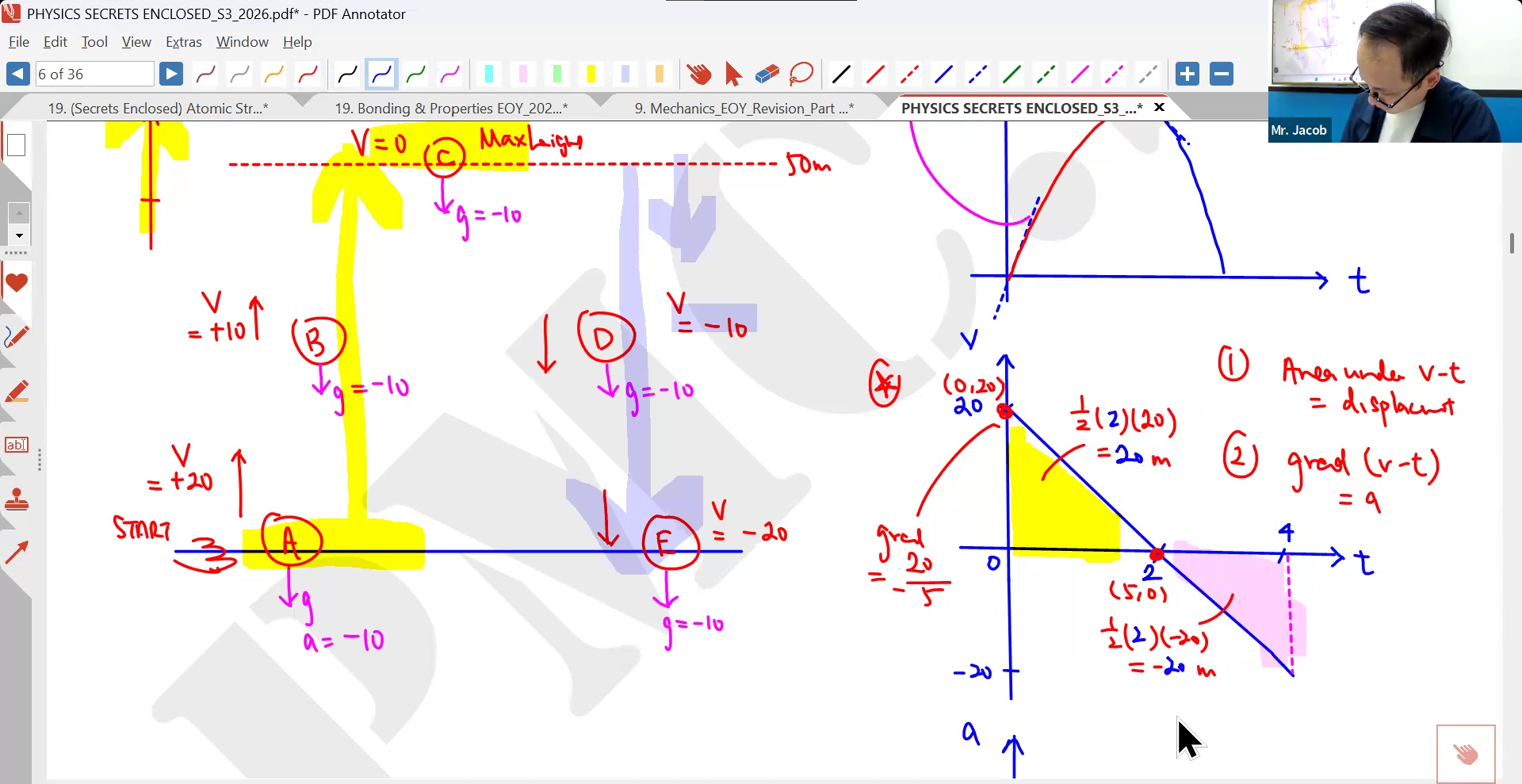Image resolution: width=1522 pixels, height=784 pixels.
Task: Select the gray dashed line tool
Action: [1148, 75]
